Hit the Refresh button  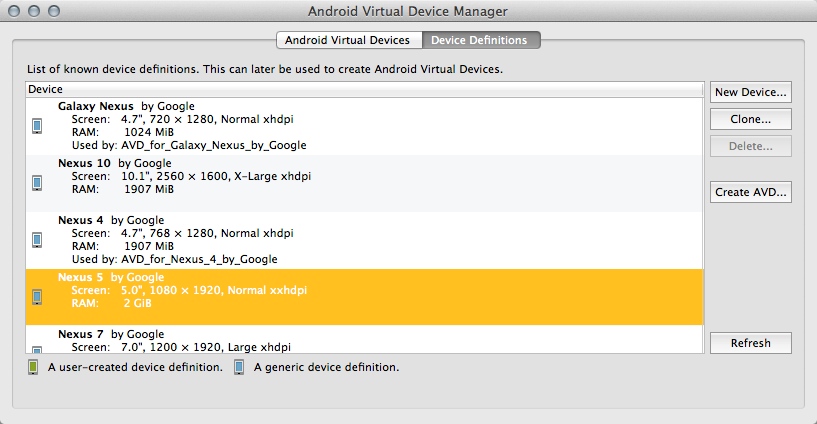tap(750, 343)
